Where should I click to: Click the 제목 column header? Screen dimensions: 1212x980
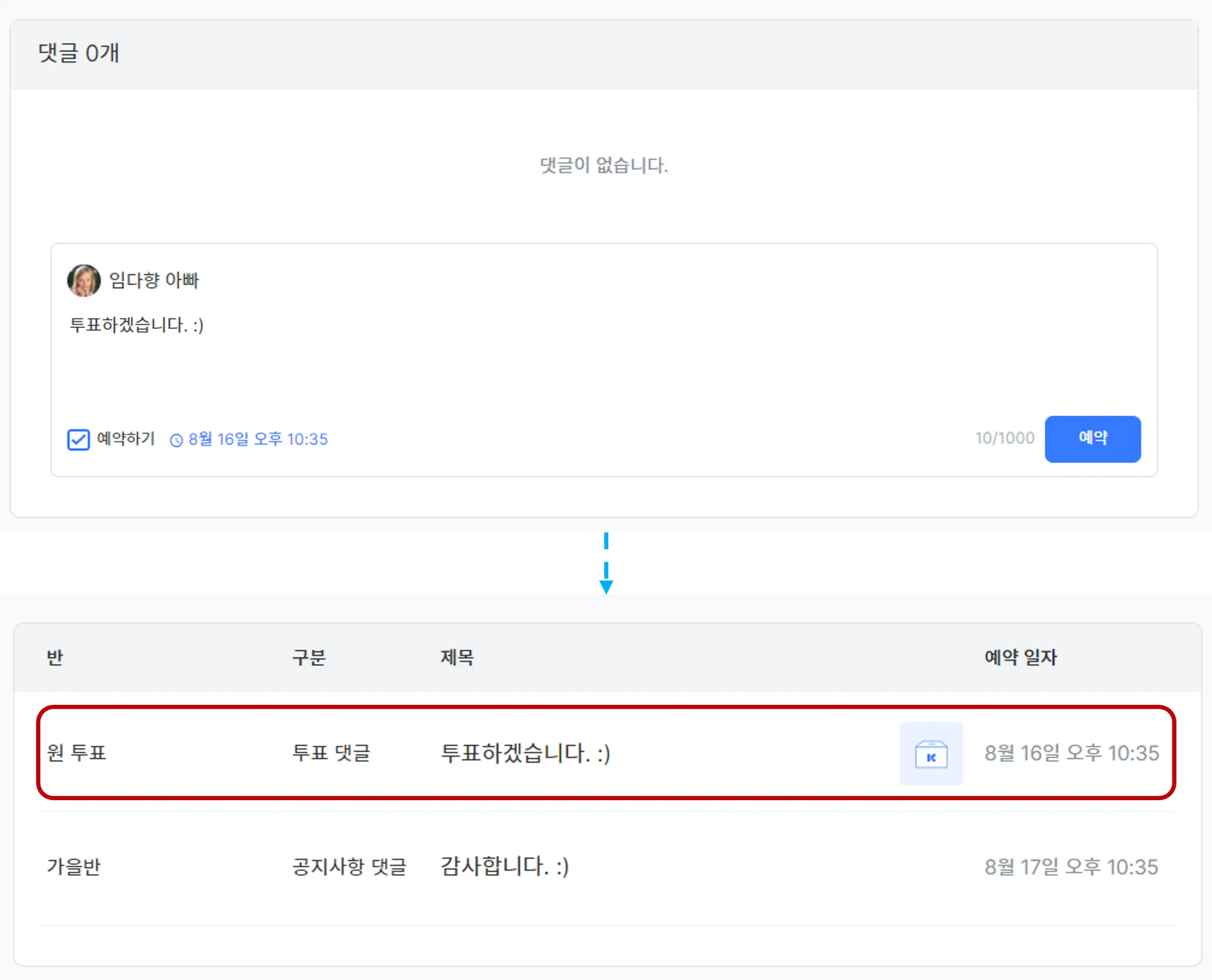point(457,657)
